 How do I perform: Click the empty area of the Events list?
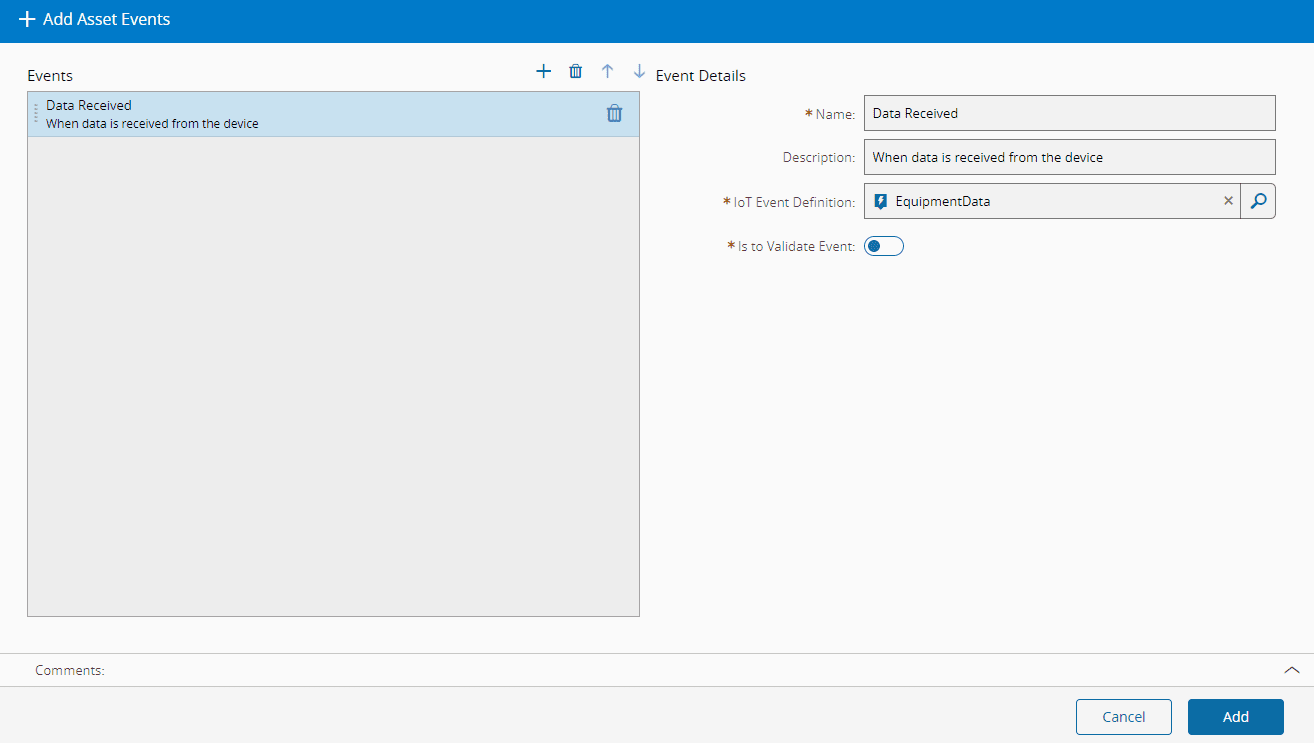[x=333, y=380]
